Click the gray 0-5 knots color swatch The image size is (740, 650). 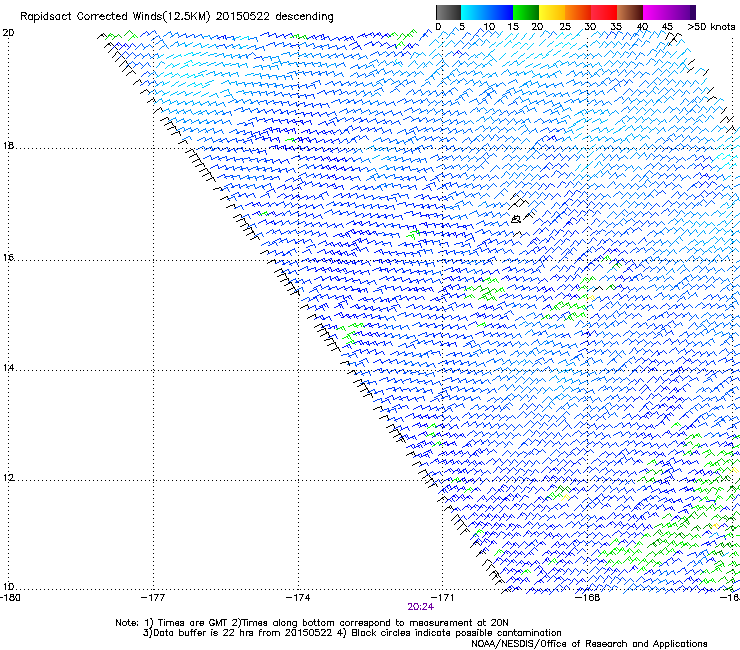click(448, 12)
